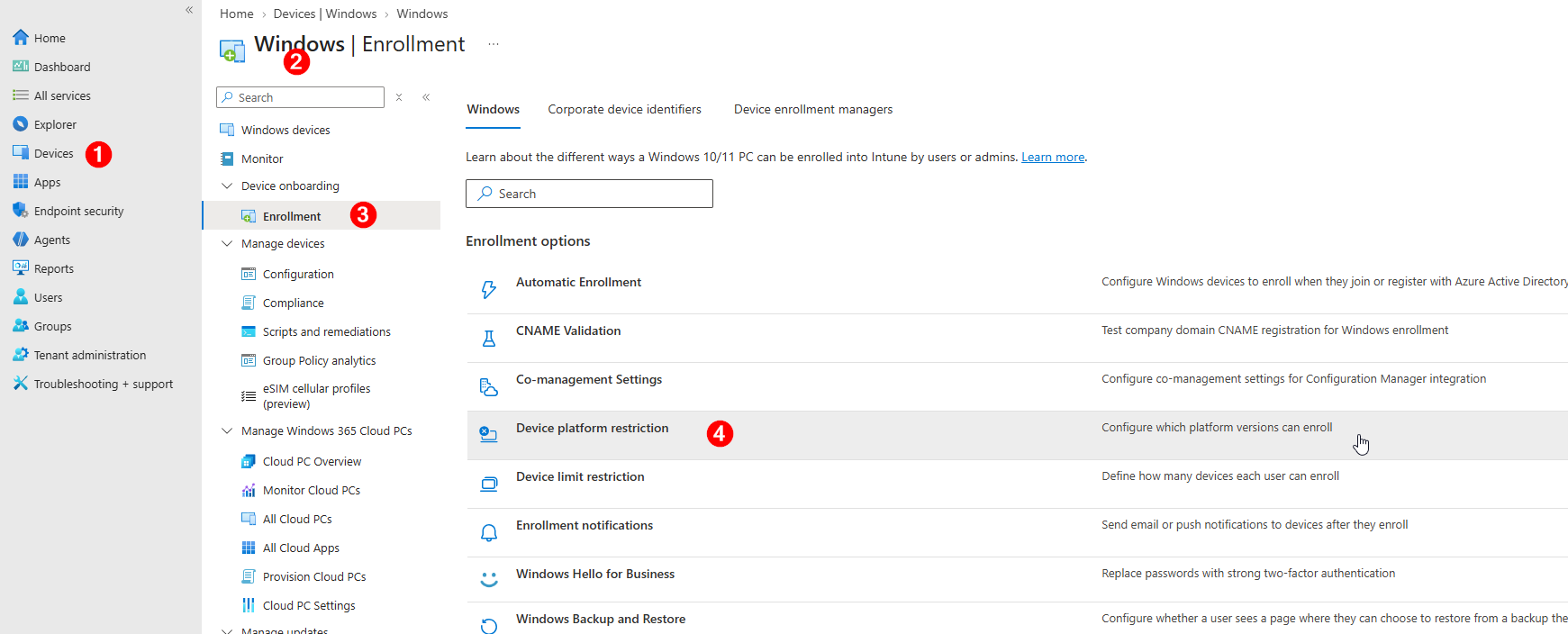Click the Troubleshooting + support tools icon

coord(20,384)
